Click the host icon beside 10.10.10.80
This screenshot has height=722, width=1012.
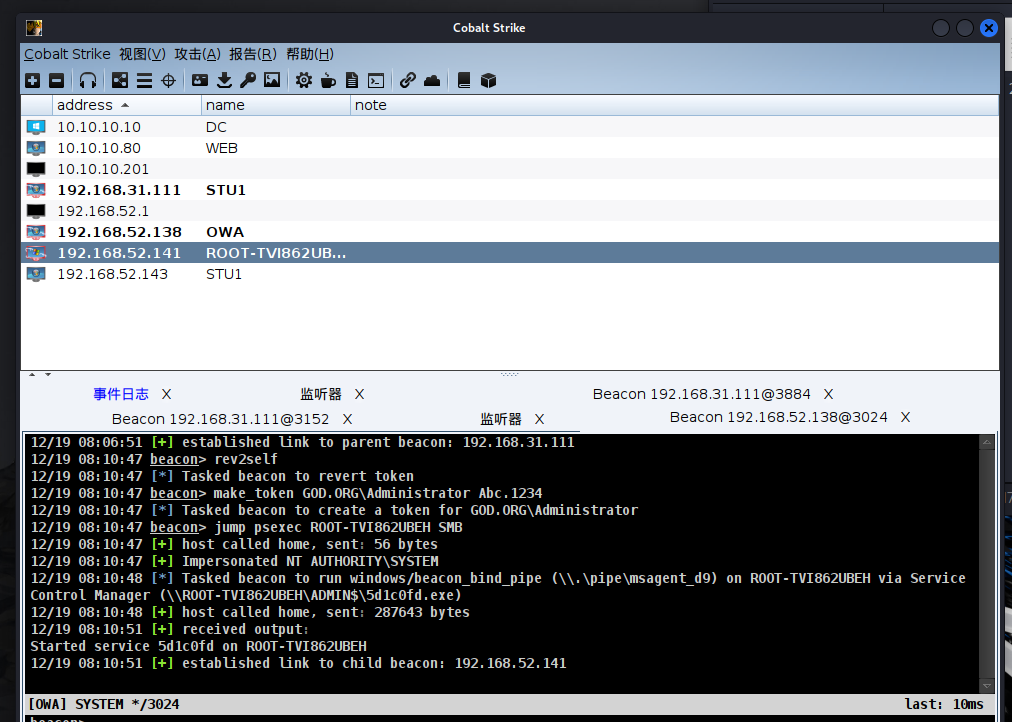(36, 148)
